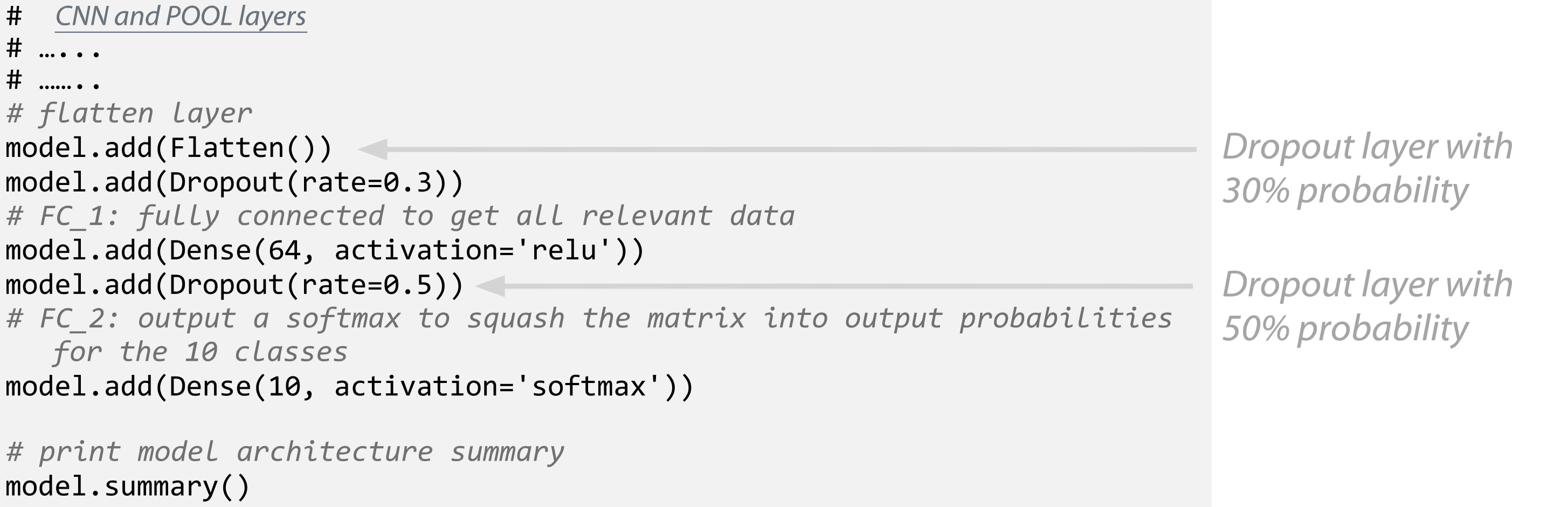Click the 'relu' activation string

pyautogui.click(x=564, y=251)
